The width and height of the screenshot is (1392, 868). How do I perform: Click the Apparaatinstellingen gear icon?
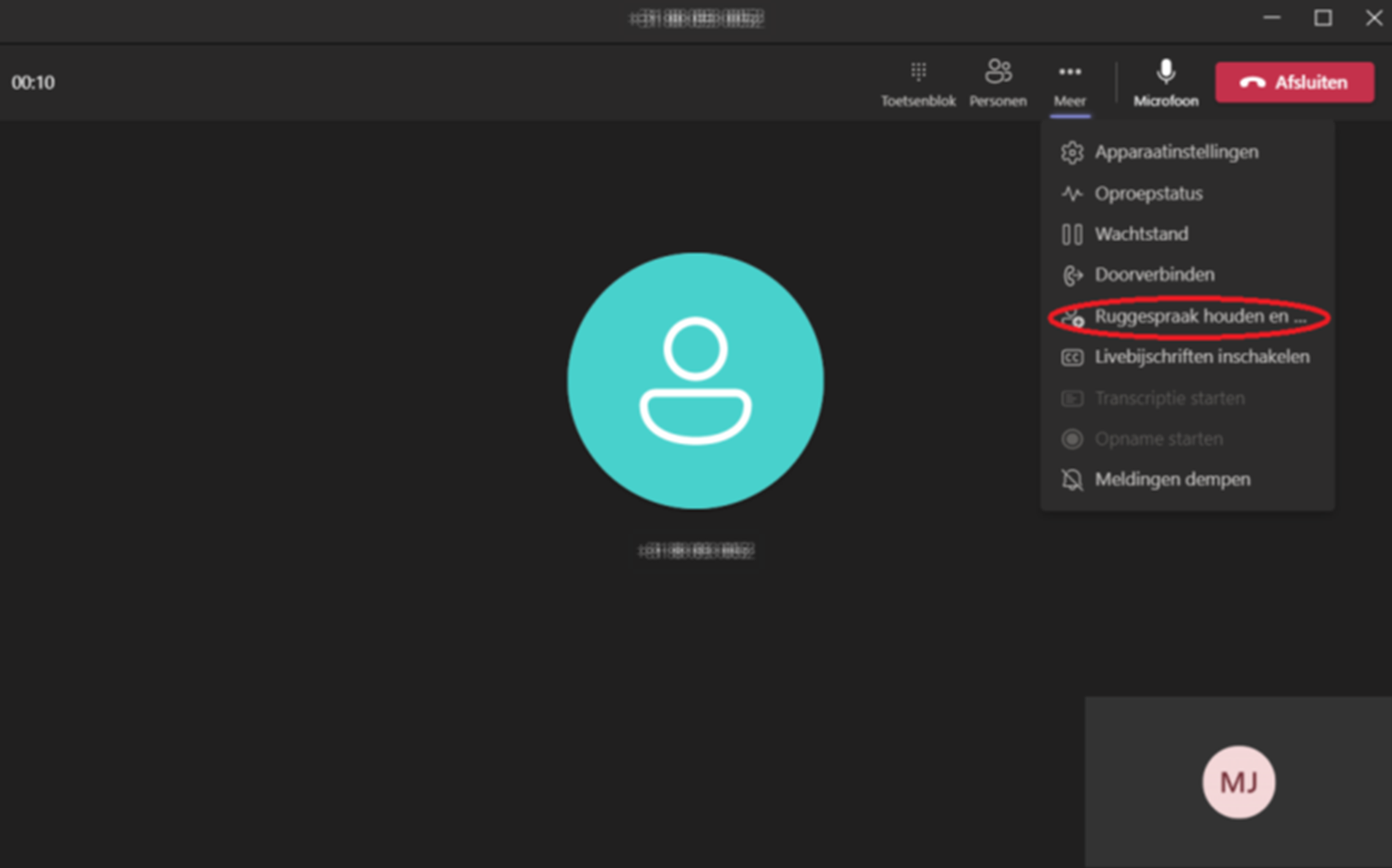point(1072,153)
